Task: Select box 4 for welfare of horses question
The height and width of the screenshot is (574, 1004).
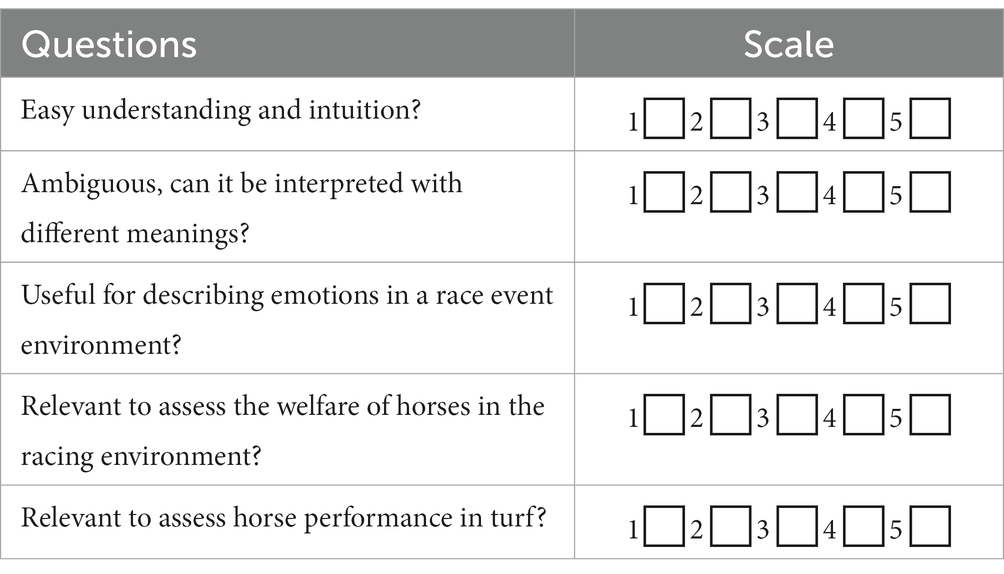Action: tap(863, 415)
